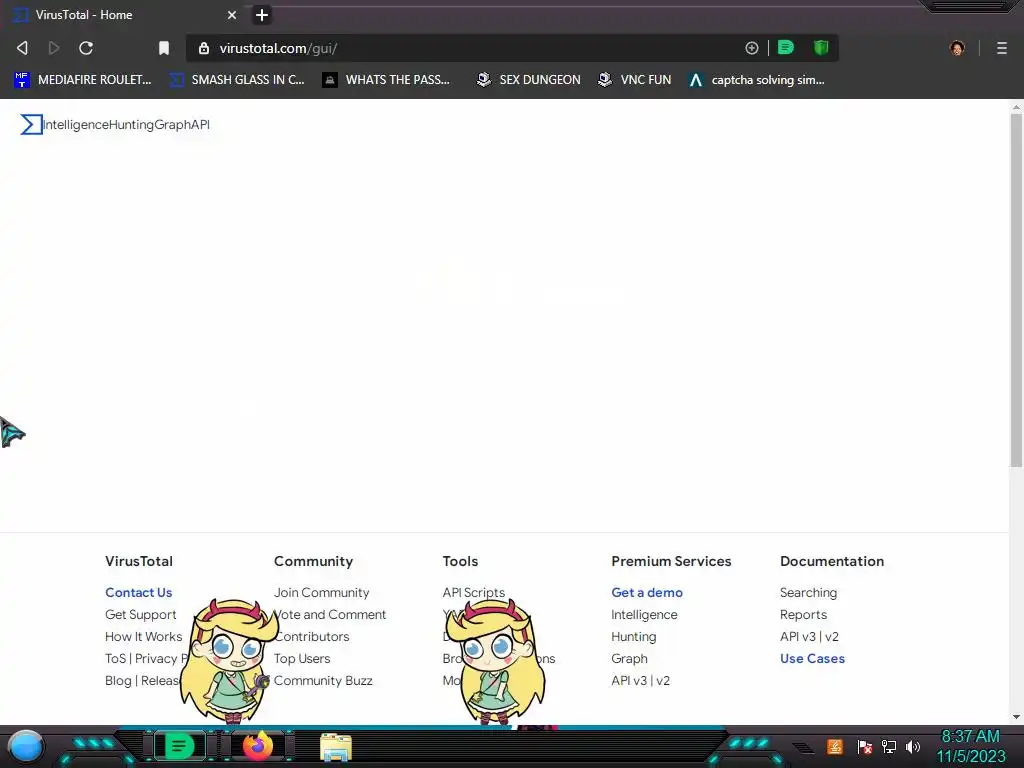The width and height of the screenshot is (1024, 768).
Task: Open the SMASH GLASS IN C... bookmark
Action: (x=237, y=80)
